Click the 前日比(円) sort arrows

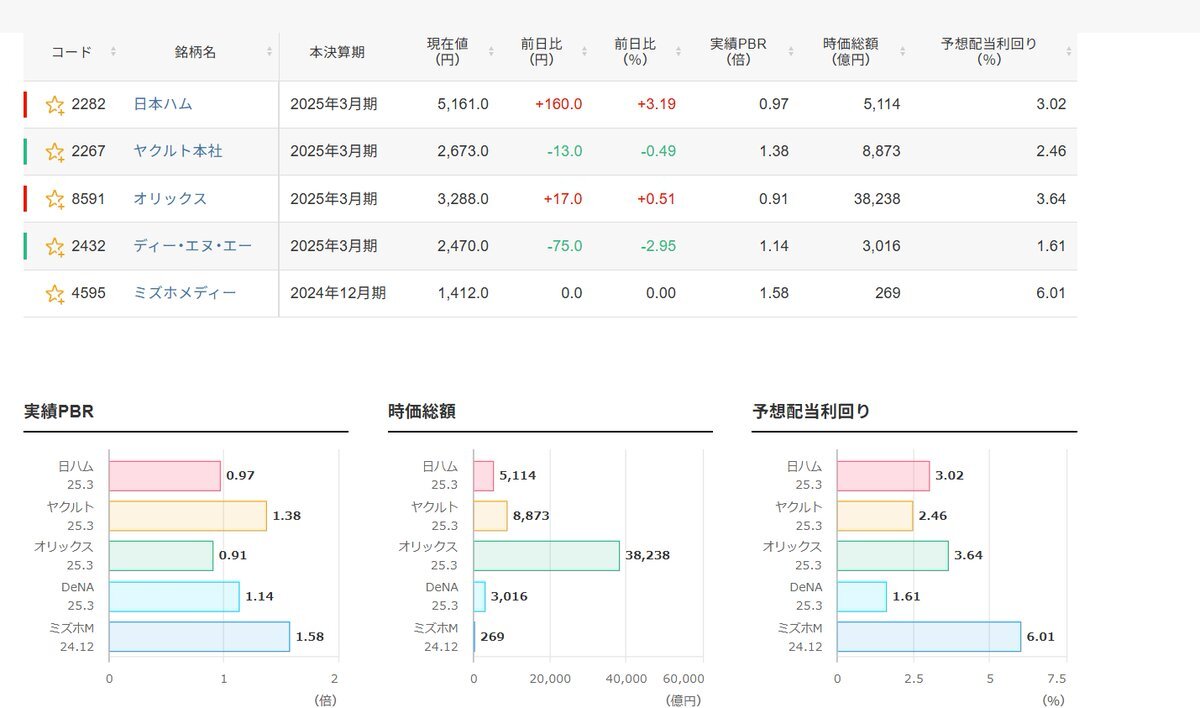(583, 52)
